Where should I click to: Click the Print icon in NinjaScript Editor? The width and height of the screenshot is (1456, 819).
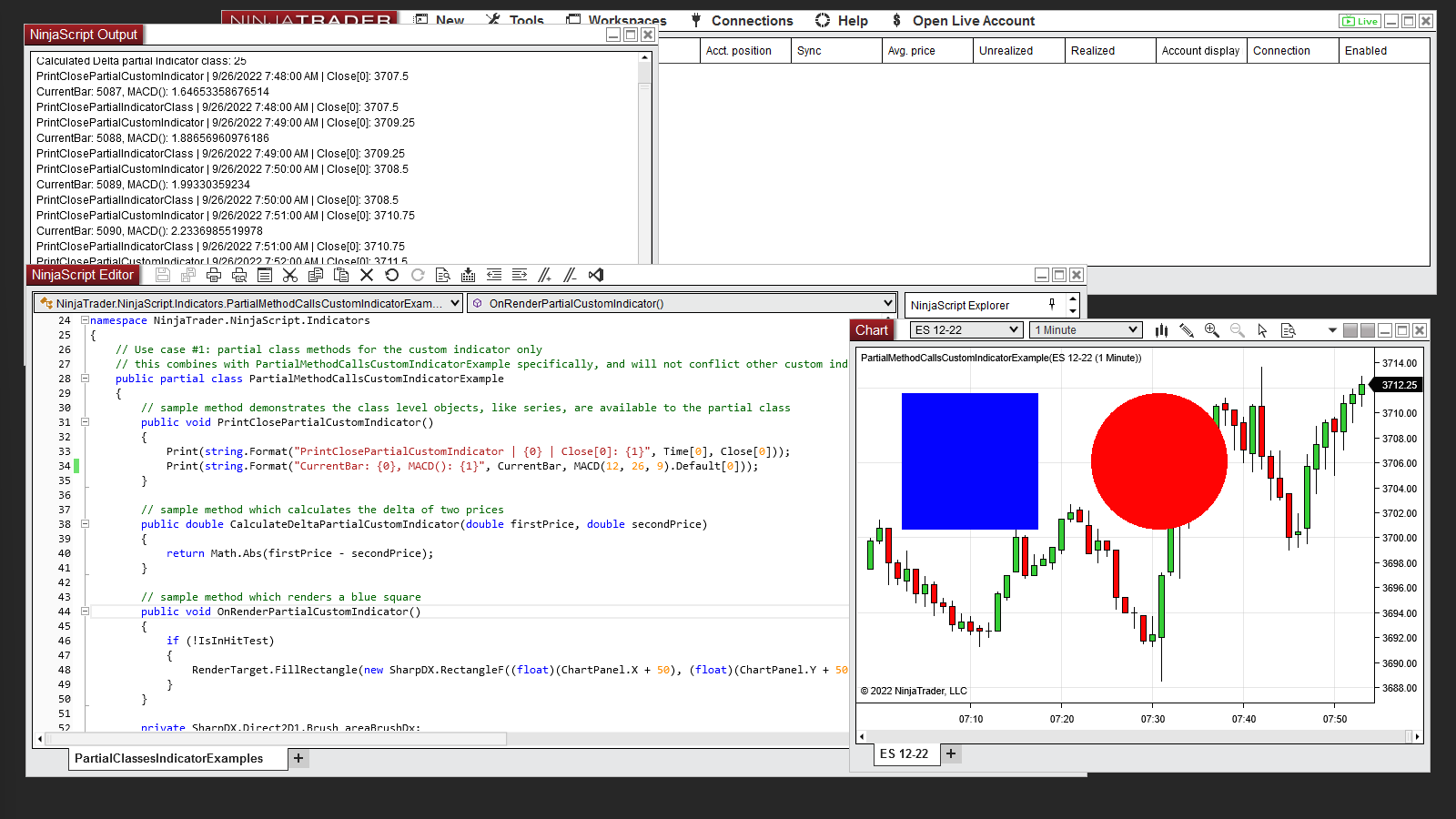[x=214, y=275]
